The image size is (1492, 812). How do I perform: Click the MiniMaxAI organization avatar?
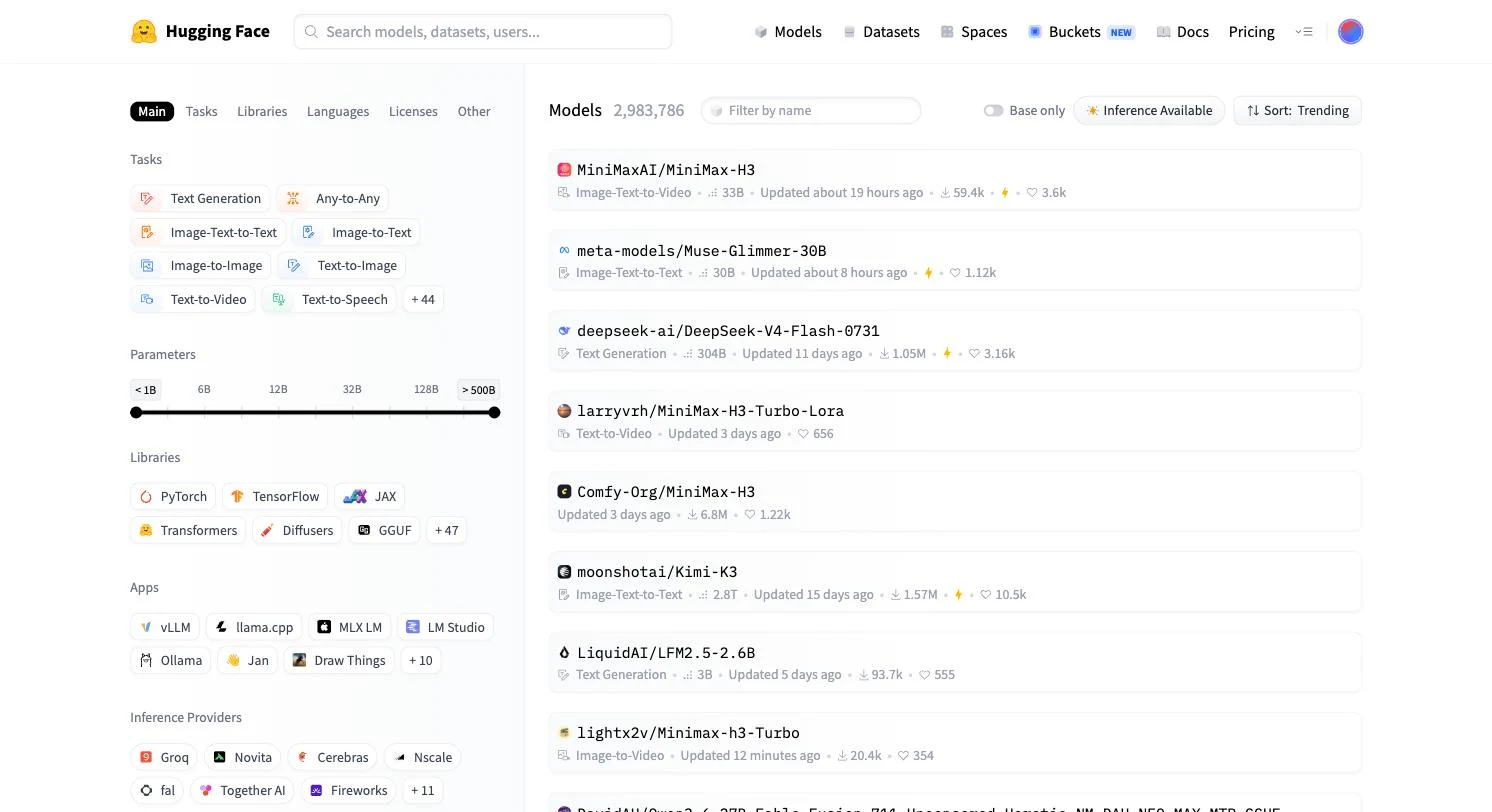tap(564, 170)
